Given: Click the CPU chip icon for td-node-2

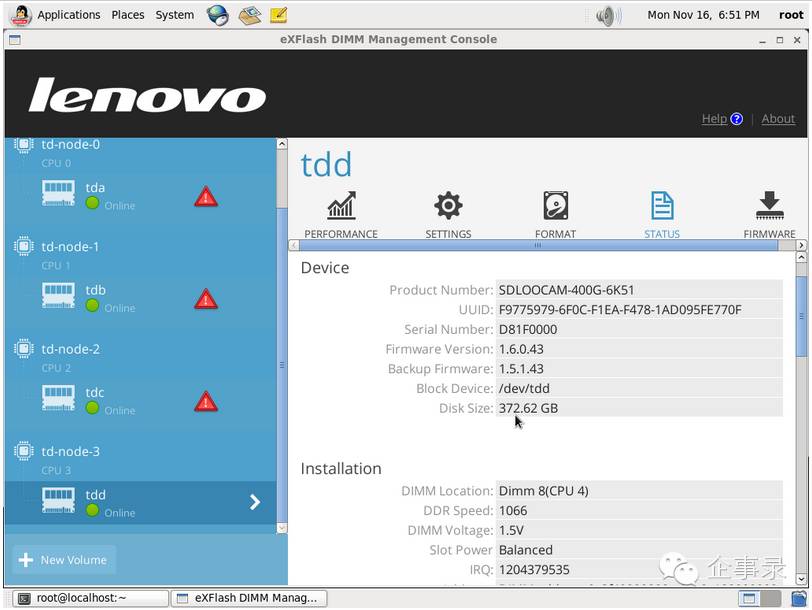Looking at the screenshot, I should pyautogui.click(x=23, y=348).
